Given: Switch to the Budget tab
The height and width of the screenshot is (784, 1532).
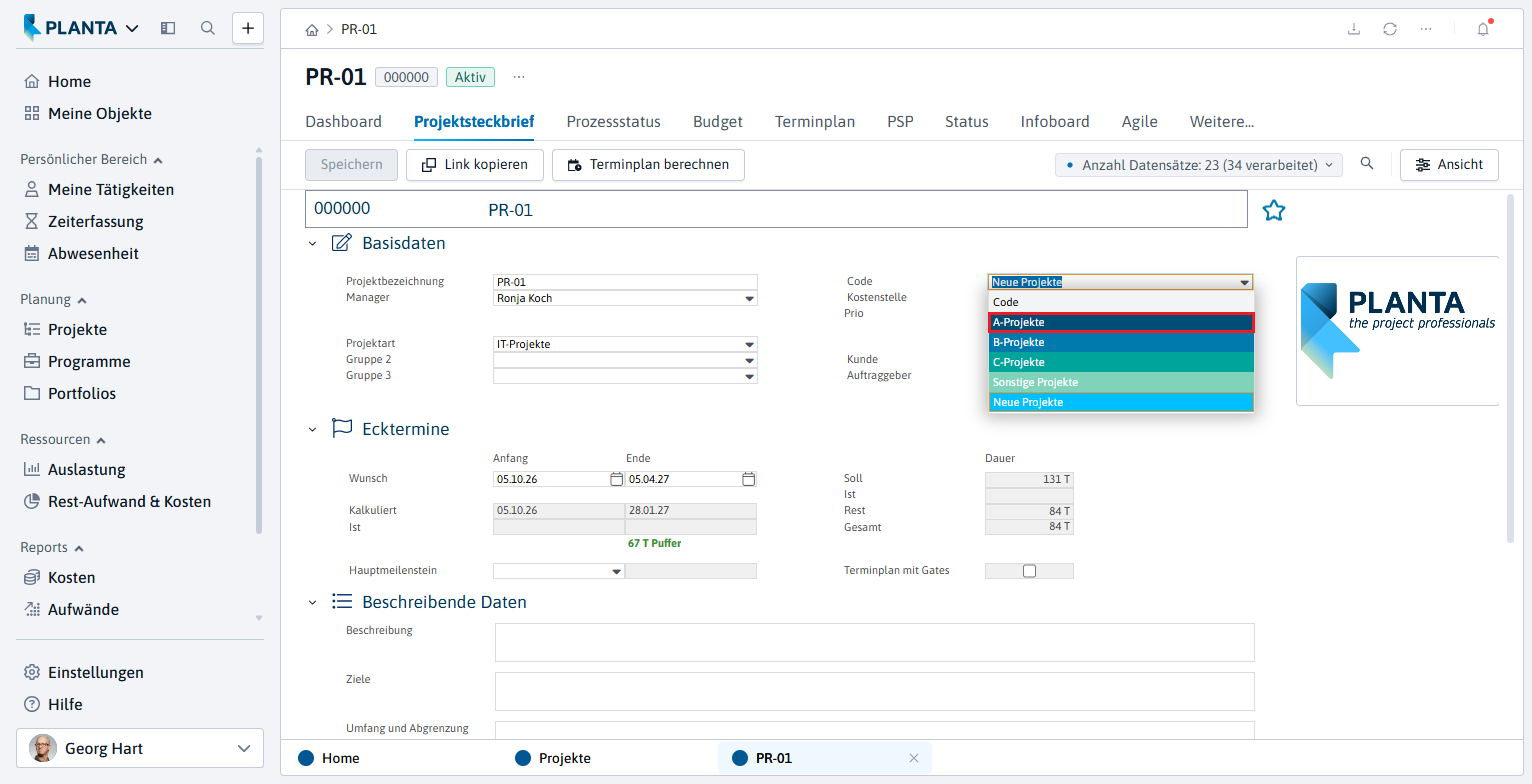Looking at the screenshot, I should tap(718, 122).
